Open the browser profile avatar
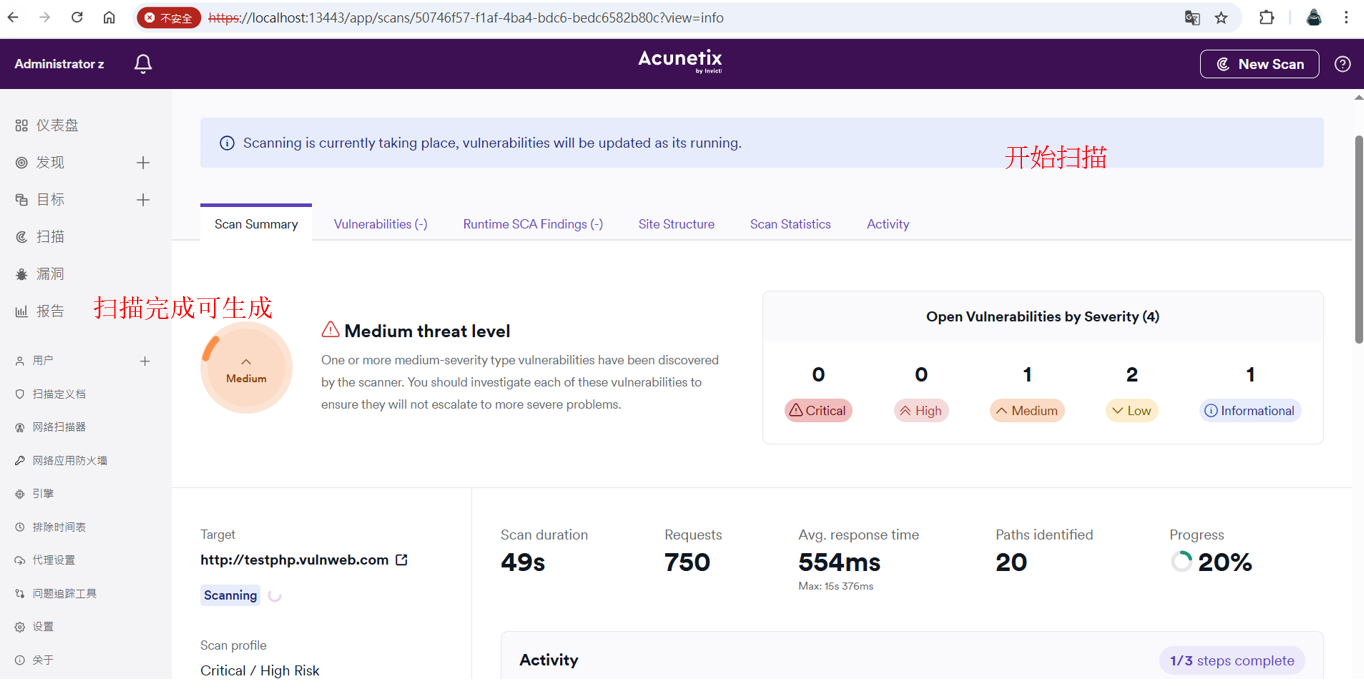The width and height of the screenshot is (1364, 700). 1314,18
